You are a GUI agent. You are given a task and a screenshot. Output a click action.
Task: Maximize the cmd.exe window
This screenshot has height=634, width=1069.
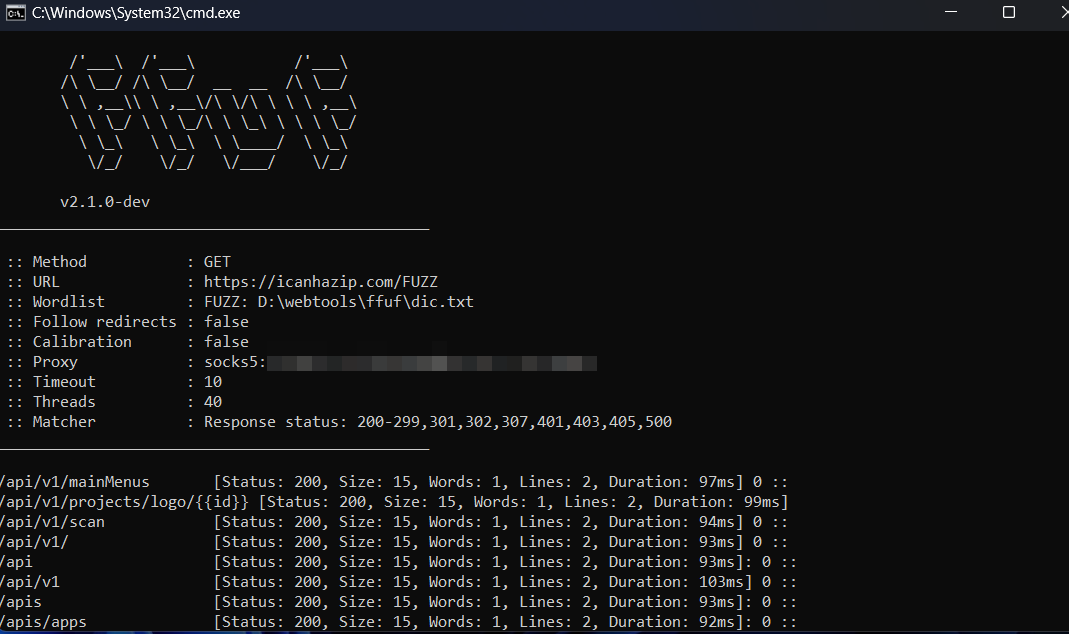coord(1008,12)
